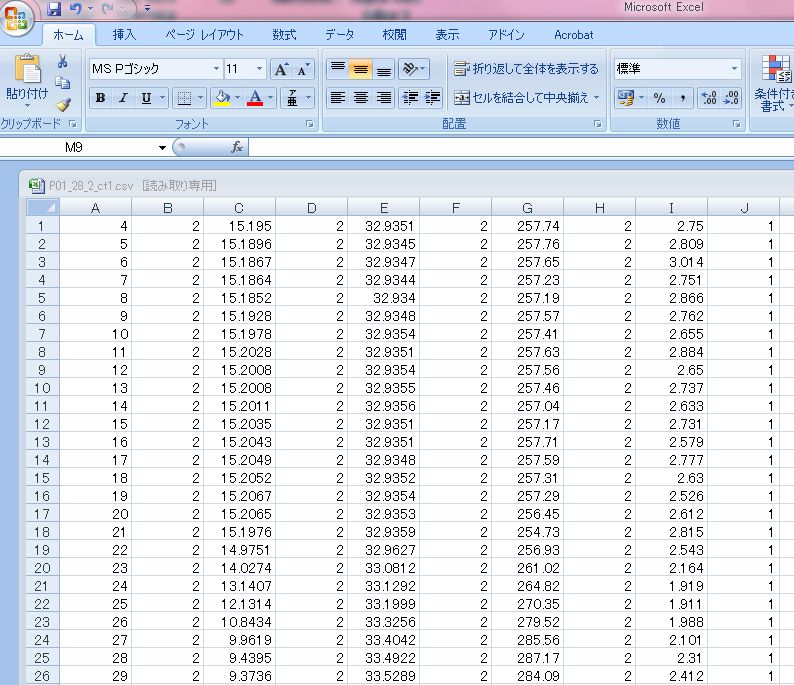Apply the red font color swatch
The image size is (794, 685).
[254, 98]
